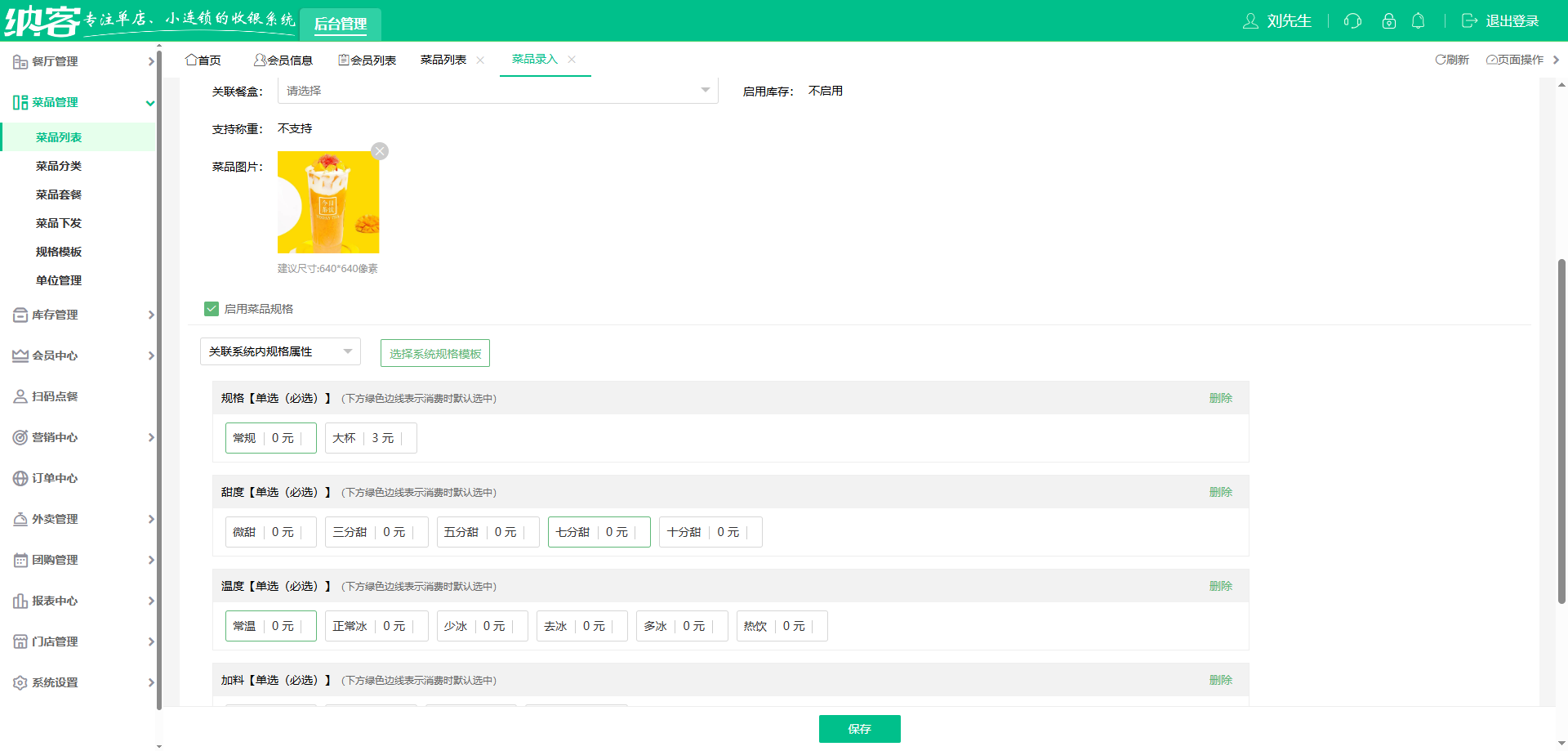This screenshot has height=751, width=1568.
Task: Open the 关联餐盒 dropdown
Action: [x=497, y=91]
